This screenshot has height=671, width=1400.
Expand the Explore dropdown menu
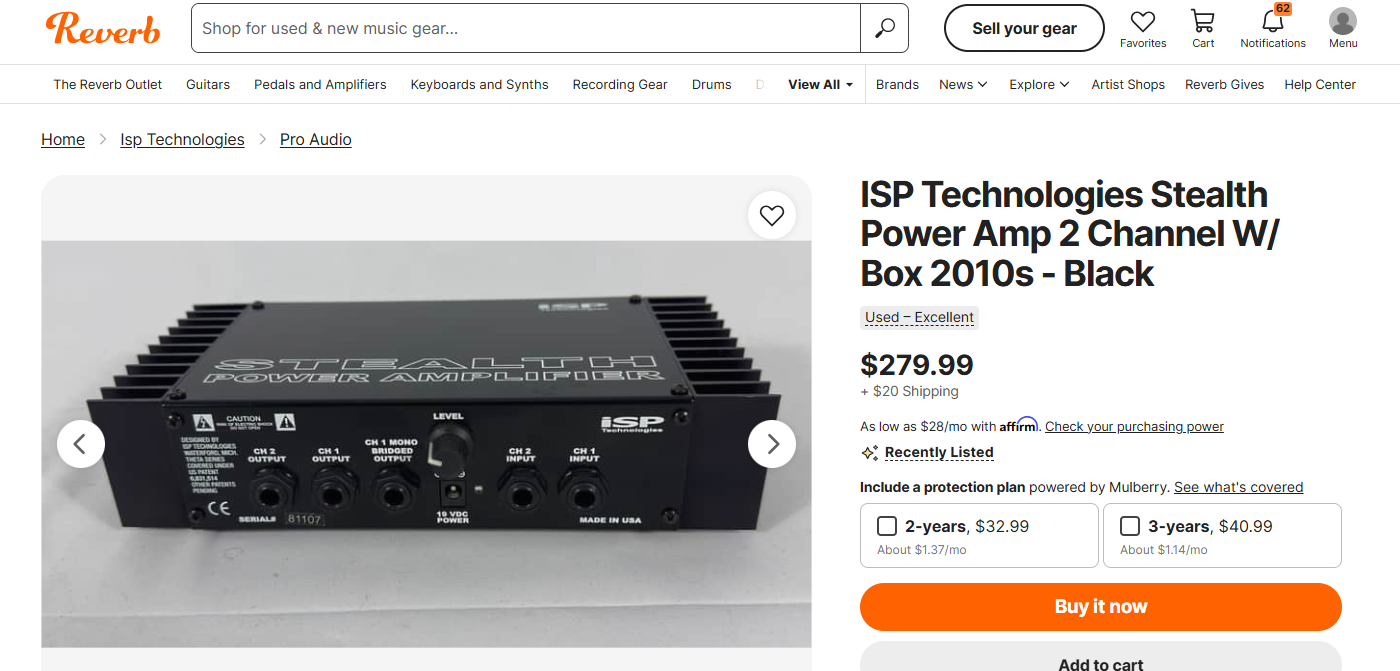pyautogui.click(x=1039, y=85)
